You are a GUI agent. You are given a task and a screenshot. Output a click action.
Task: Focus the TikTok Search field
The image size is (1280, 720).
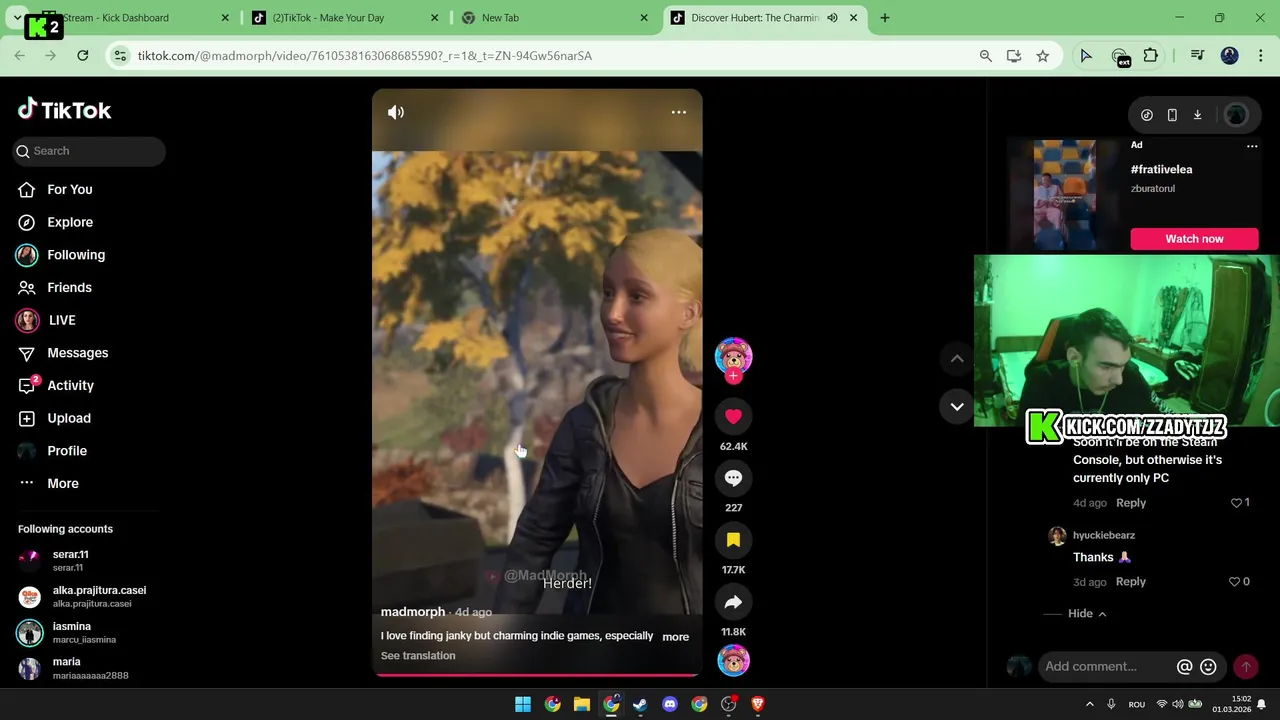89,151
